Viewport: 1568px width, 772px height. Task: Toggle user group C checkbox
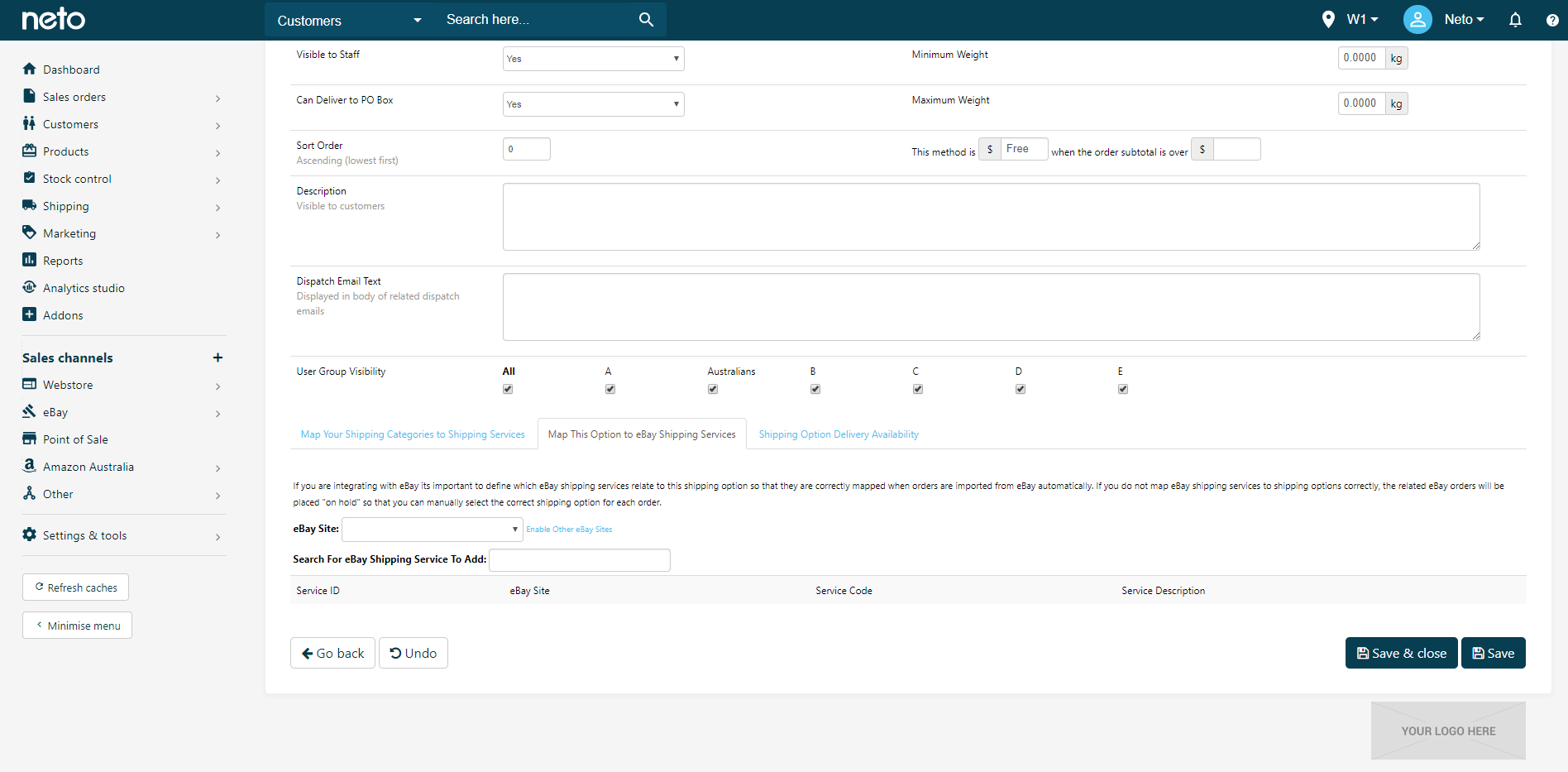(x=918, y=389)
